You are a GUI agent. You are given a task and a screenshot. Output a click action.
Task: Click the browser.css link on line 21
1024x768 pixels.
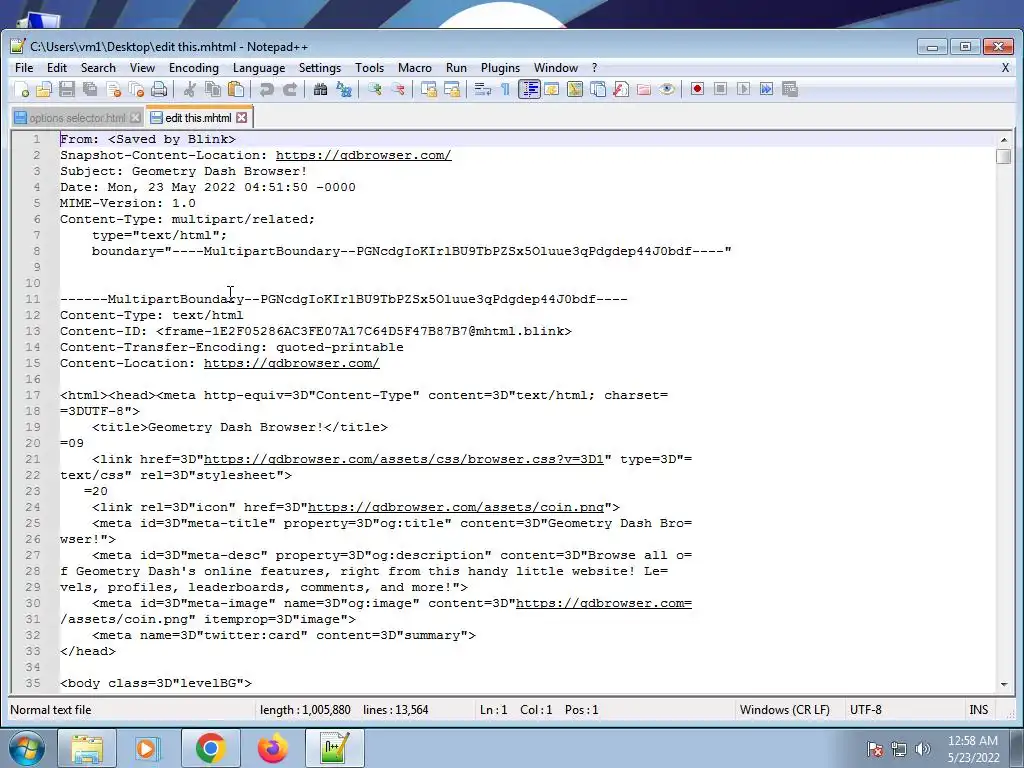click(x=404, y=460)
